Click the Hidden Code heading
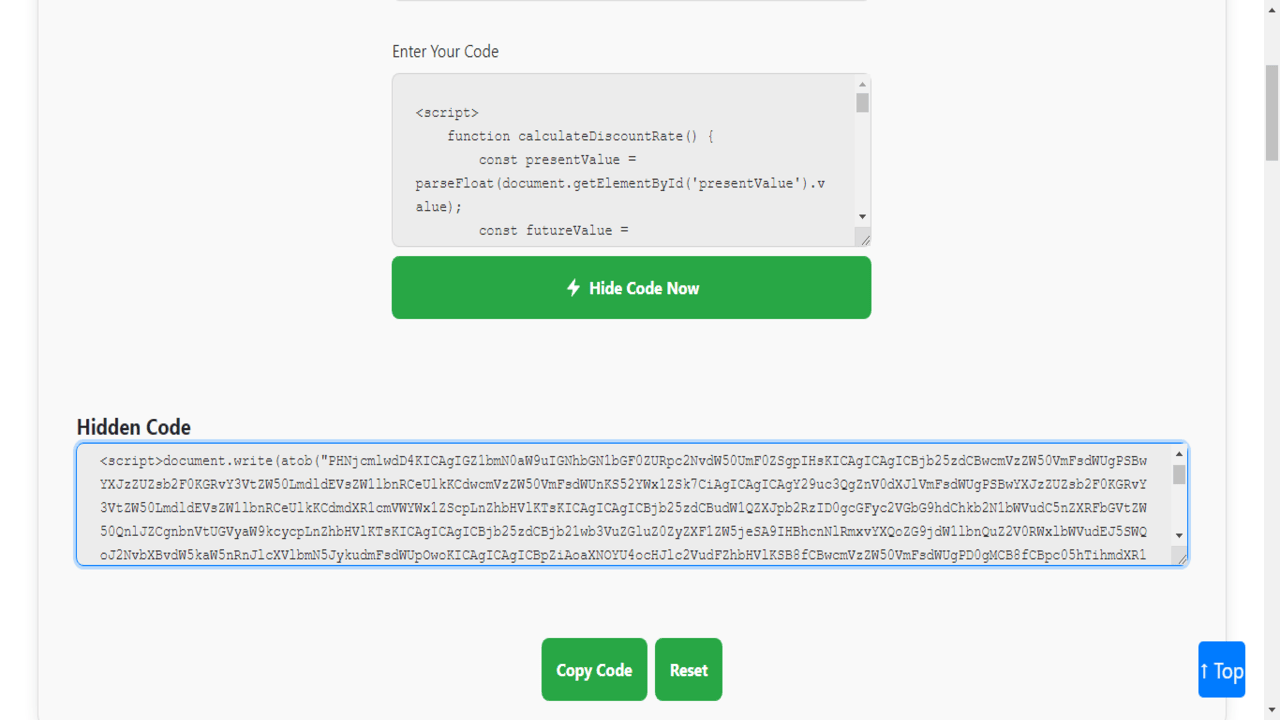Screen dimensions: 1280x720 point(133,427)
